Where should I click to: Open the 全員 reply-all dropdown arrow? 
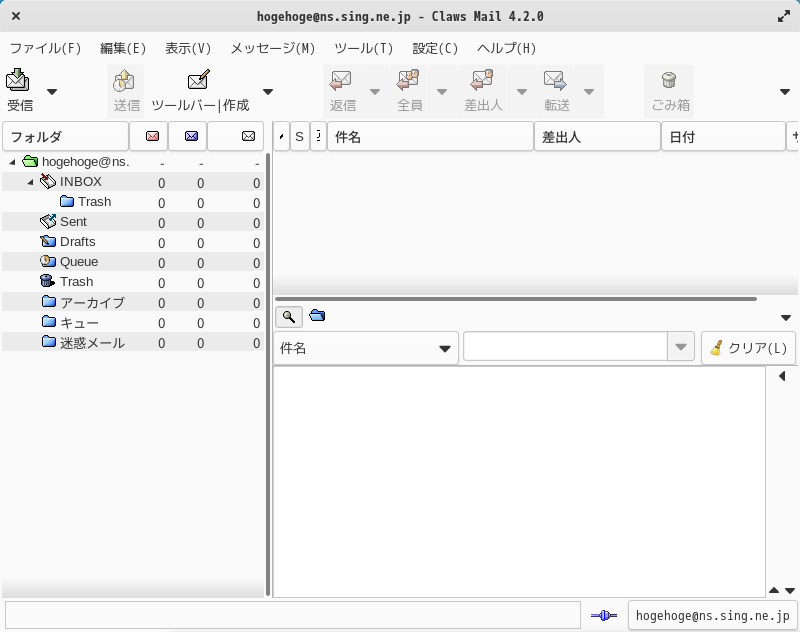442,92
